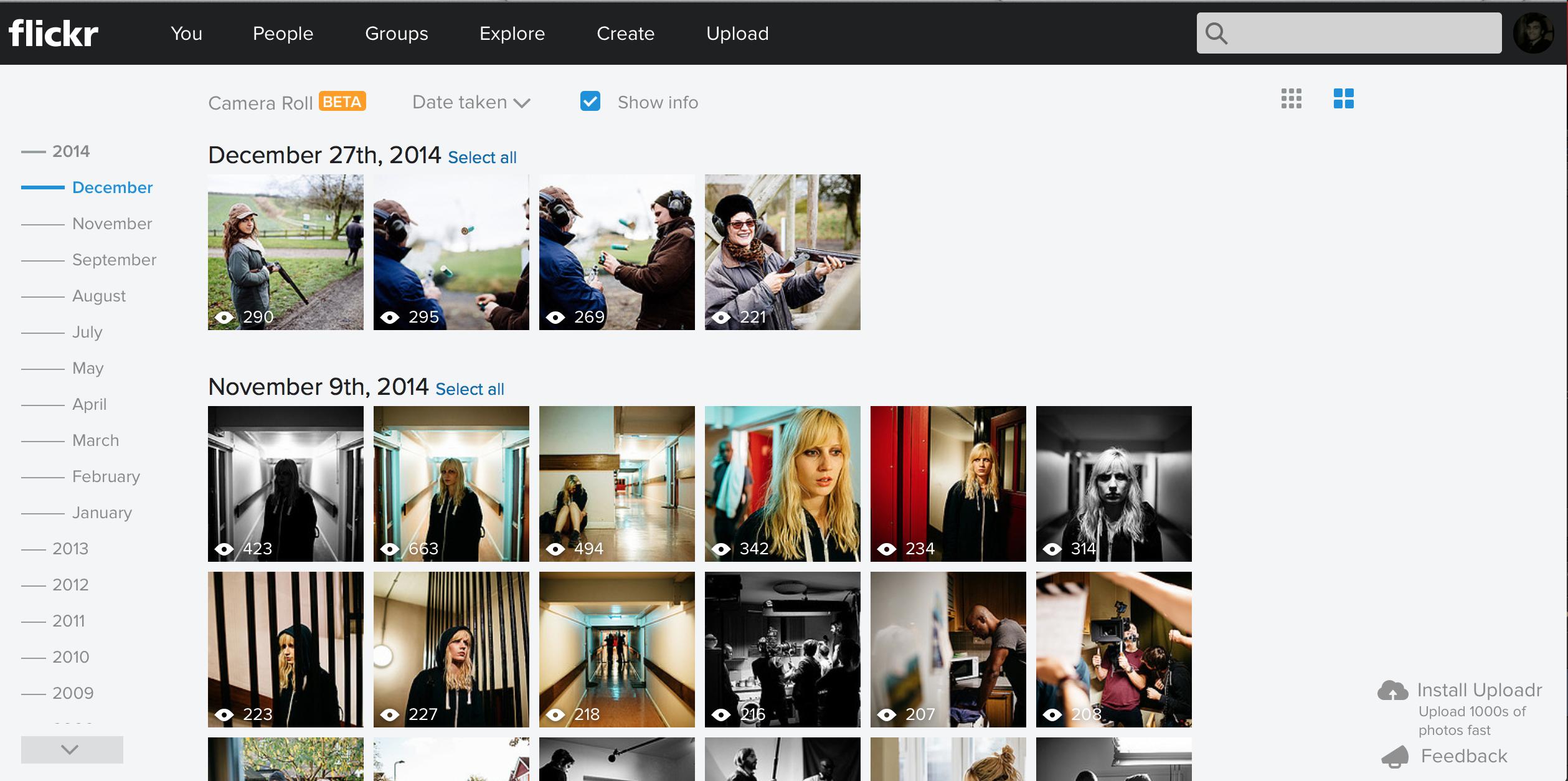Viewport: 1568px width, 781px height.
Task: Click the Feedback megaphone icon
Action: 1395,756
